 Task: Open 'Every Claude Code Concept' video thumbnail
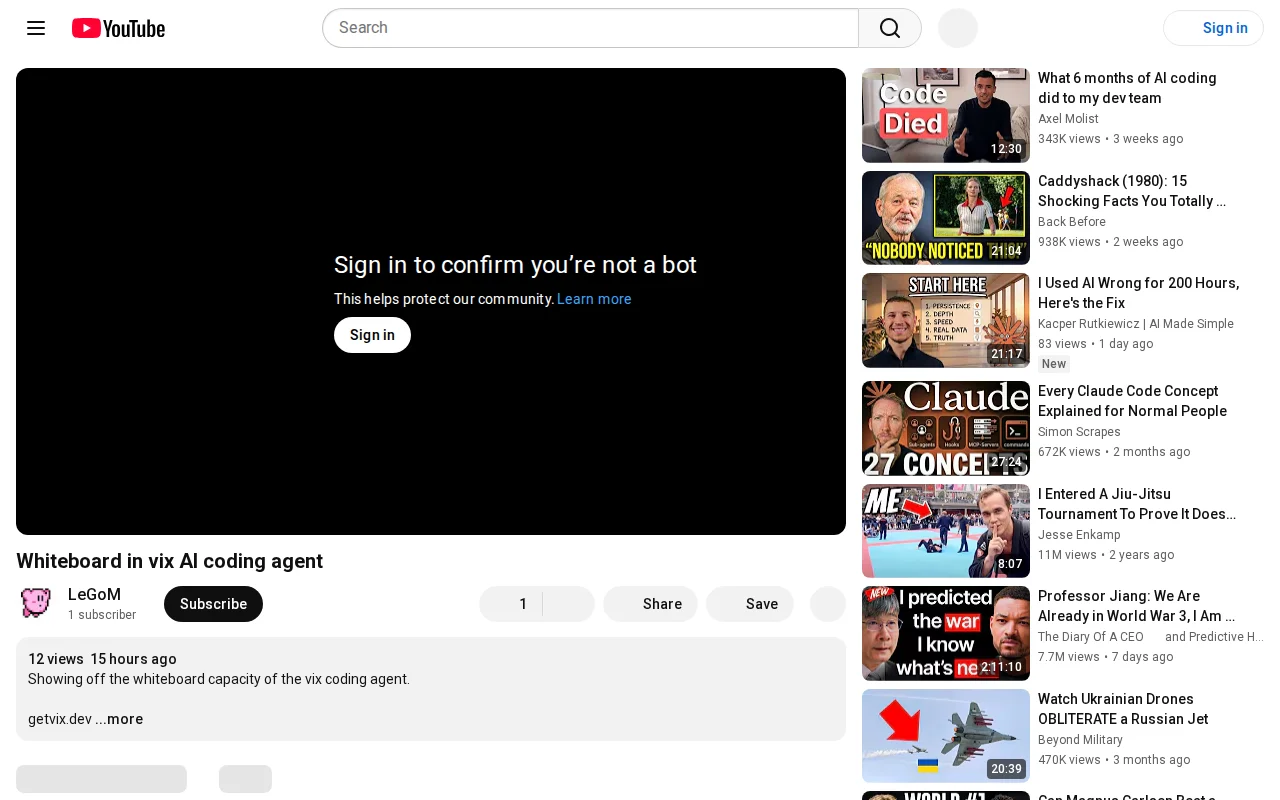[x=946, y=428]
